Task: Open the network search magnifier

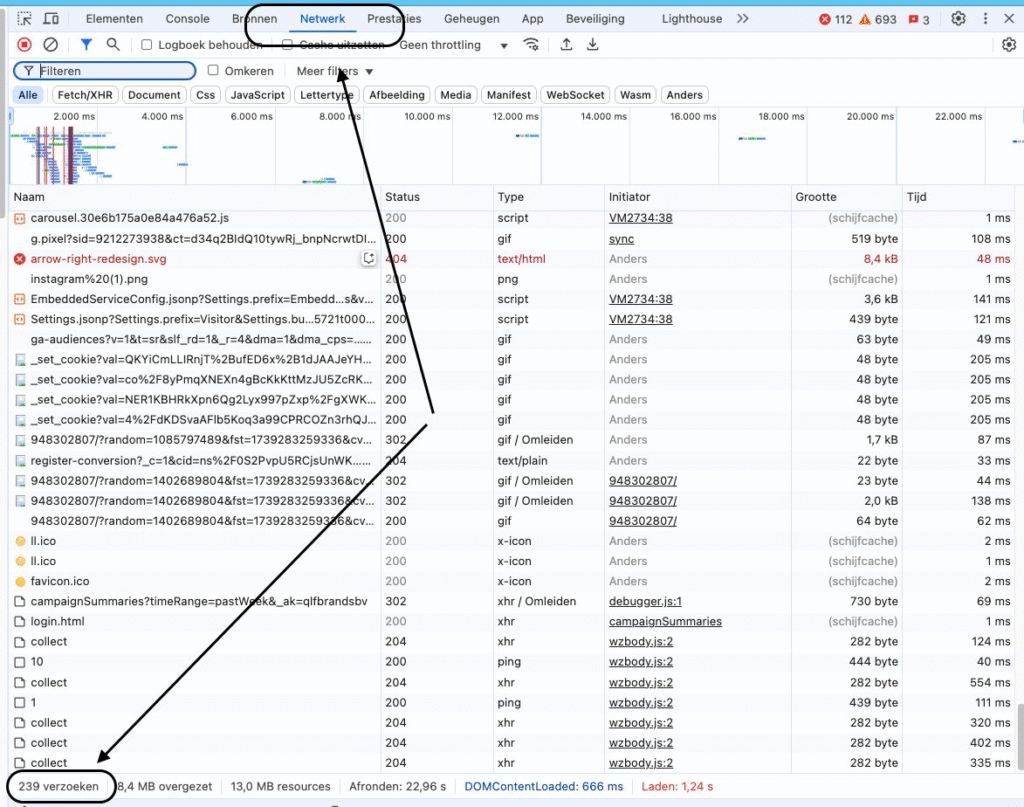Action: pyautogui.click(x=113, y=45)
